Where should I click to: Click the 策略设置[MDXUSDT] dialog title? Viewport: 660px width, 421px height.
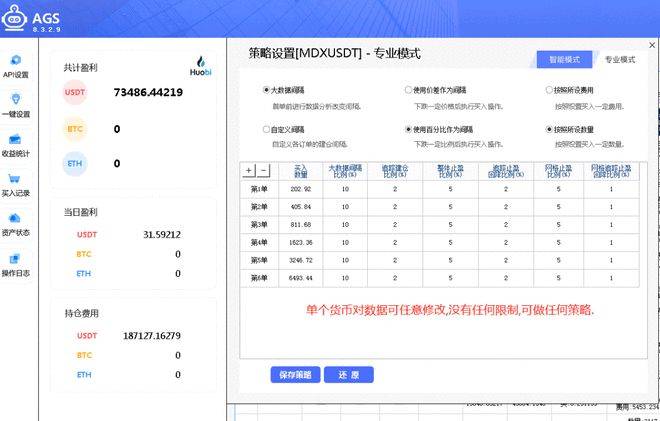(335, 53)
